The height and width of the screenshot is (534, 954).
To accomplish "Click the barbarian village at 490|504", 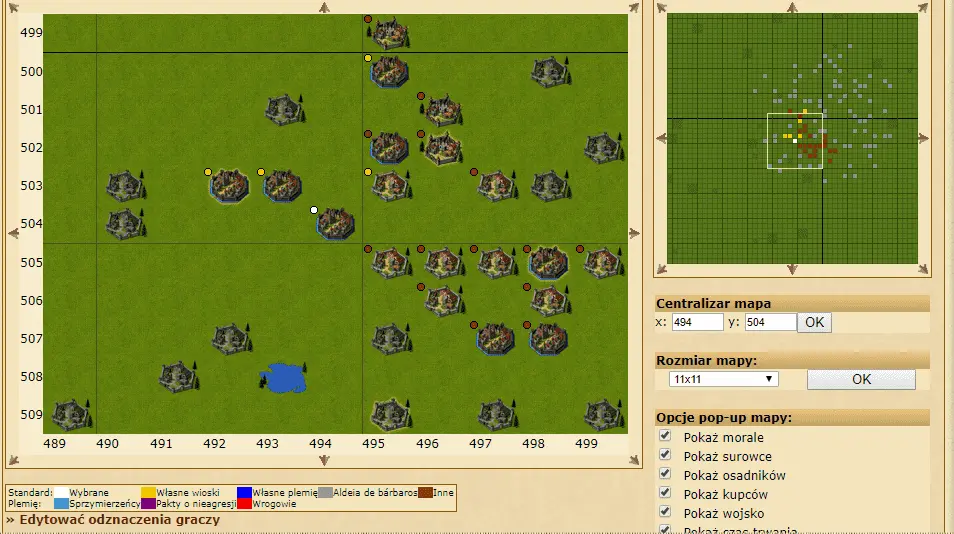I will point(125,223).
